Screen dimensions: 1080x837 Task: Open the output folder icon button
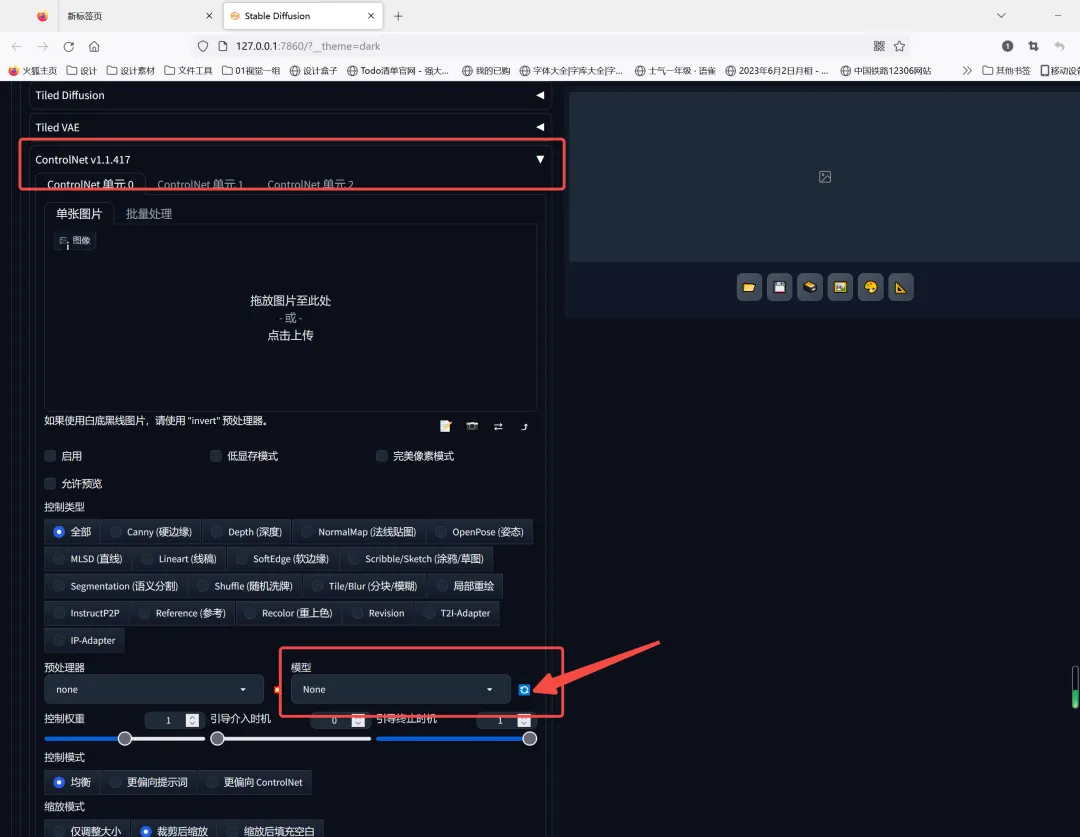[749, 287]
